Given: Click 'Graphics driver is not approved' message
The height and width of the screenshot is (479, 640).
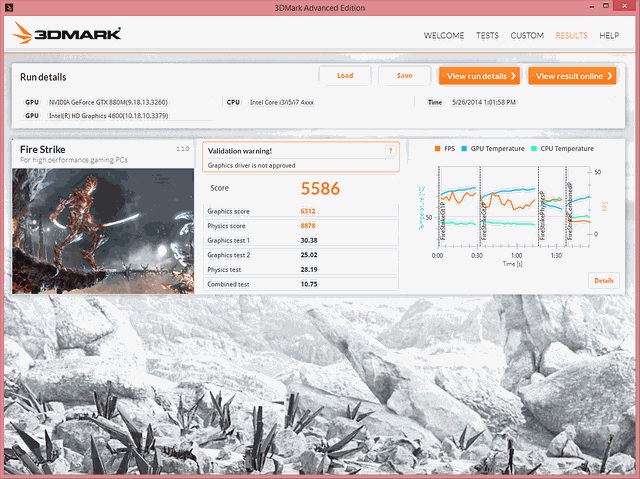Looking at the screenshot, I should tap(251, 165).
